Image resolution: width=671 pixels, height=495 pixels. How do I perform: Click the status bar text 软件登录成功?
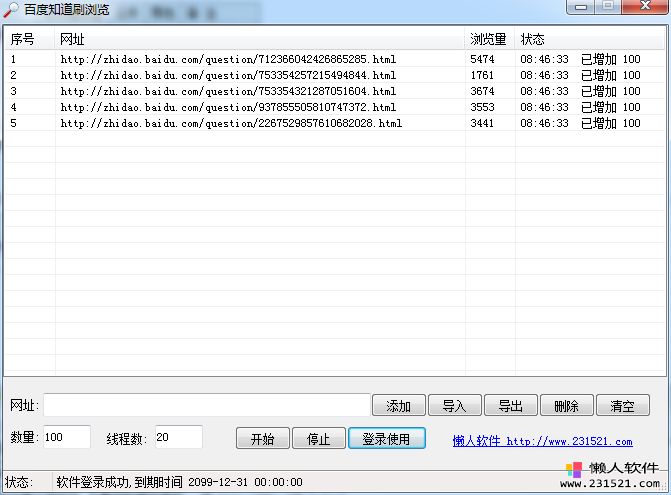coord(93,482)
